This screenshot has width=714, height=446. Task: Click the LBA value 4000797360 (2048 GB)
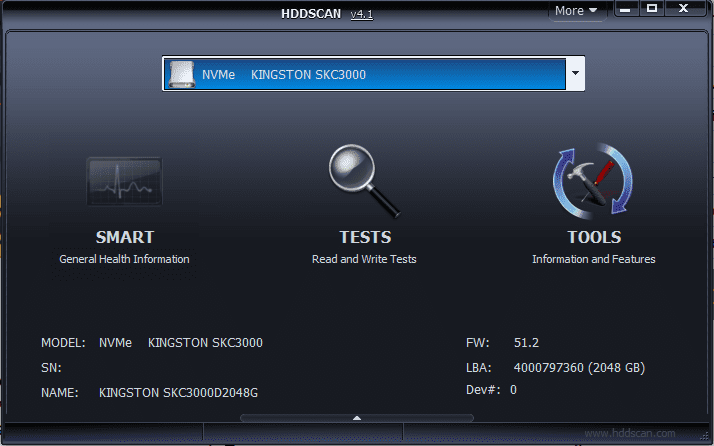tap(579, 368)
